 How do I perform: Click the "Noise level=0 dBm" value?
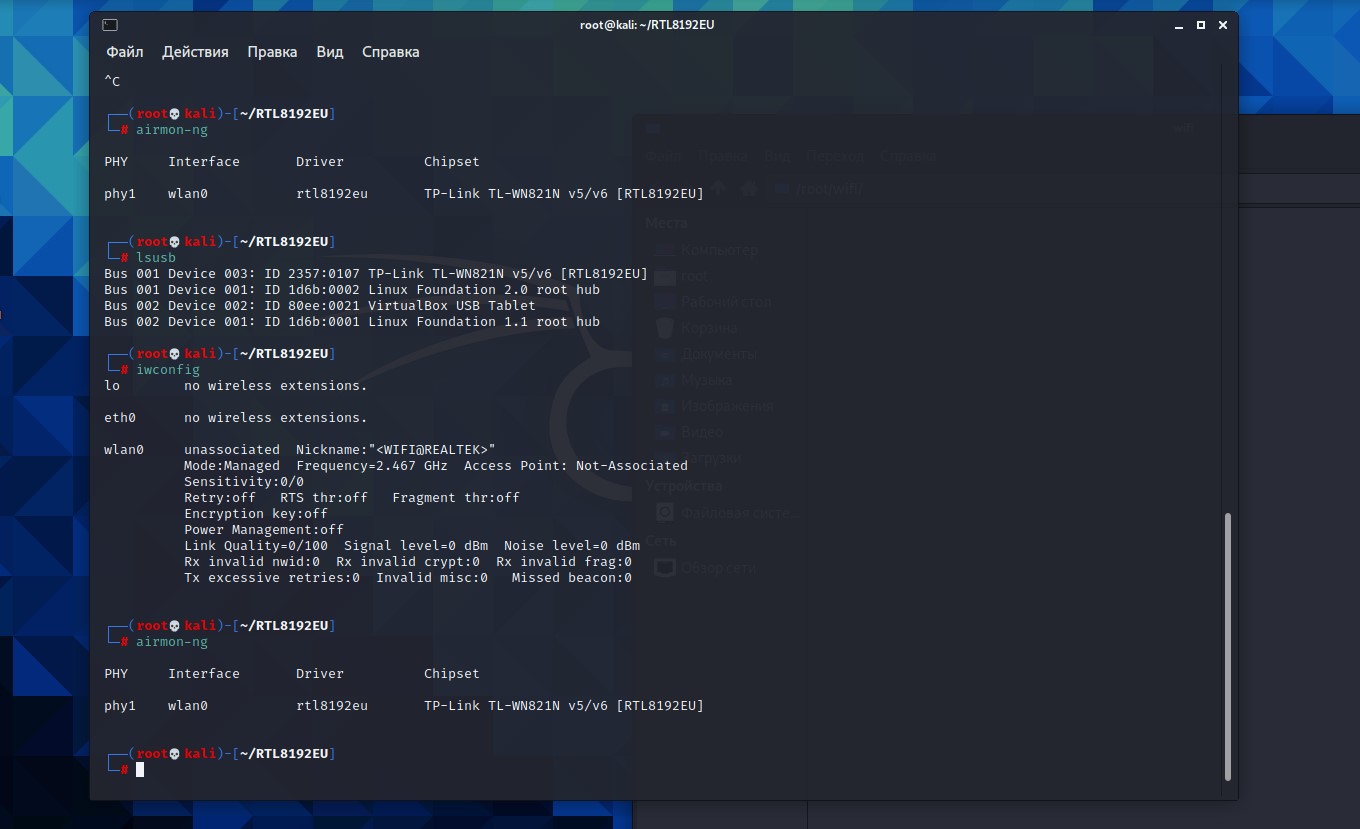click(x=572, y=546)
